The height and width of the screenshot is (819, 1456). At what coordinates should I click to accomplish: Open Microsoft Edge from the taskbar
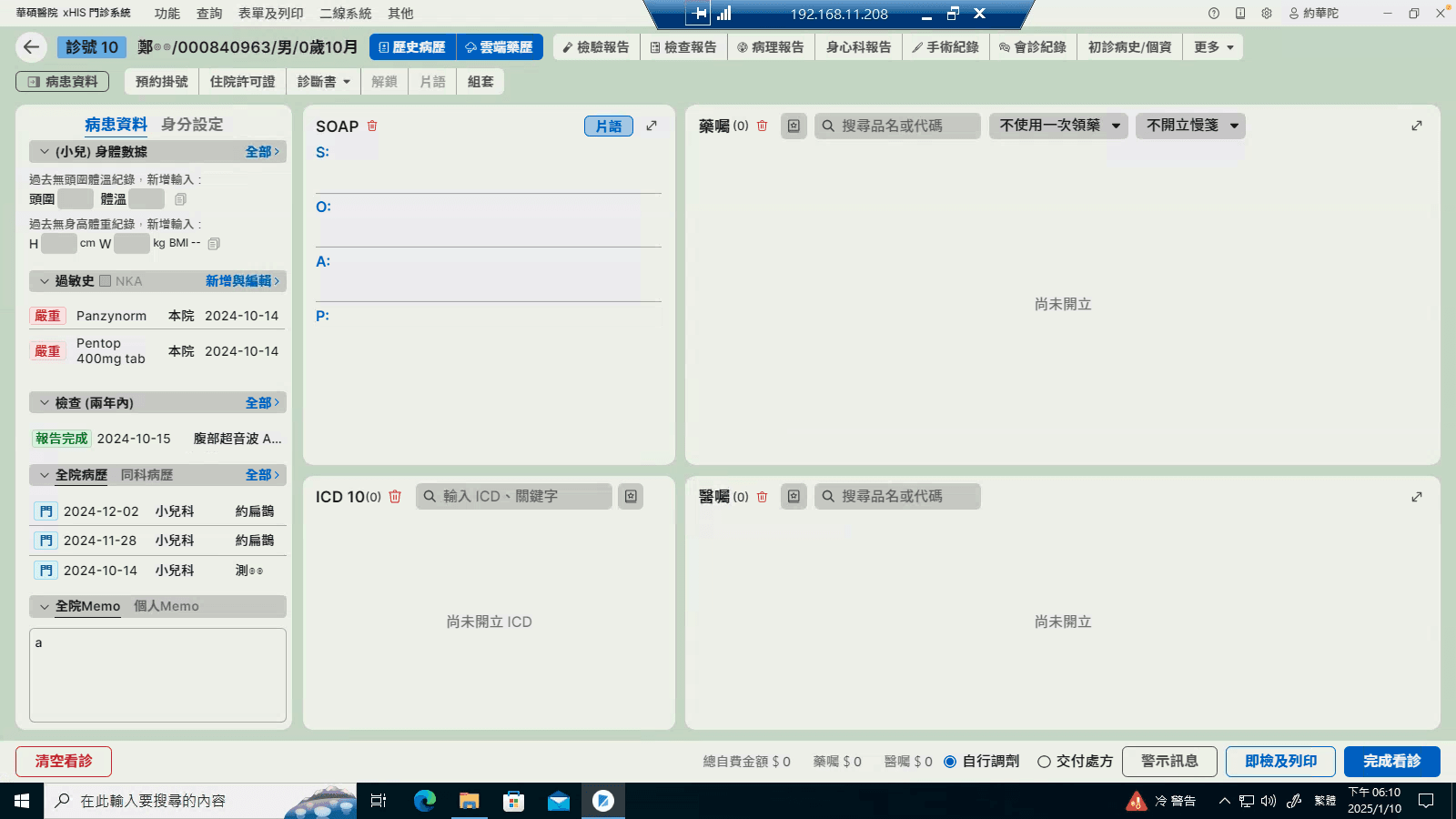[424, 801]
